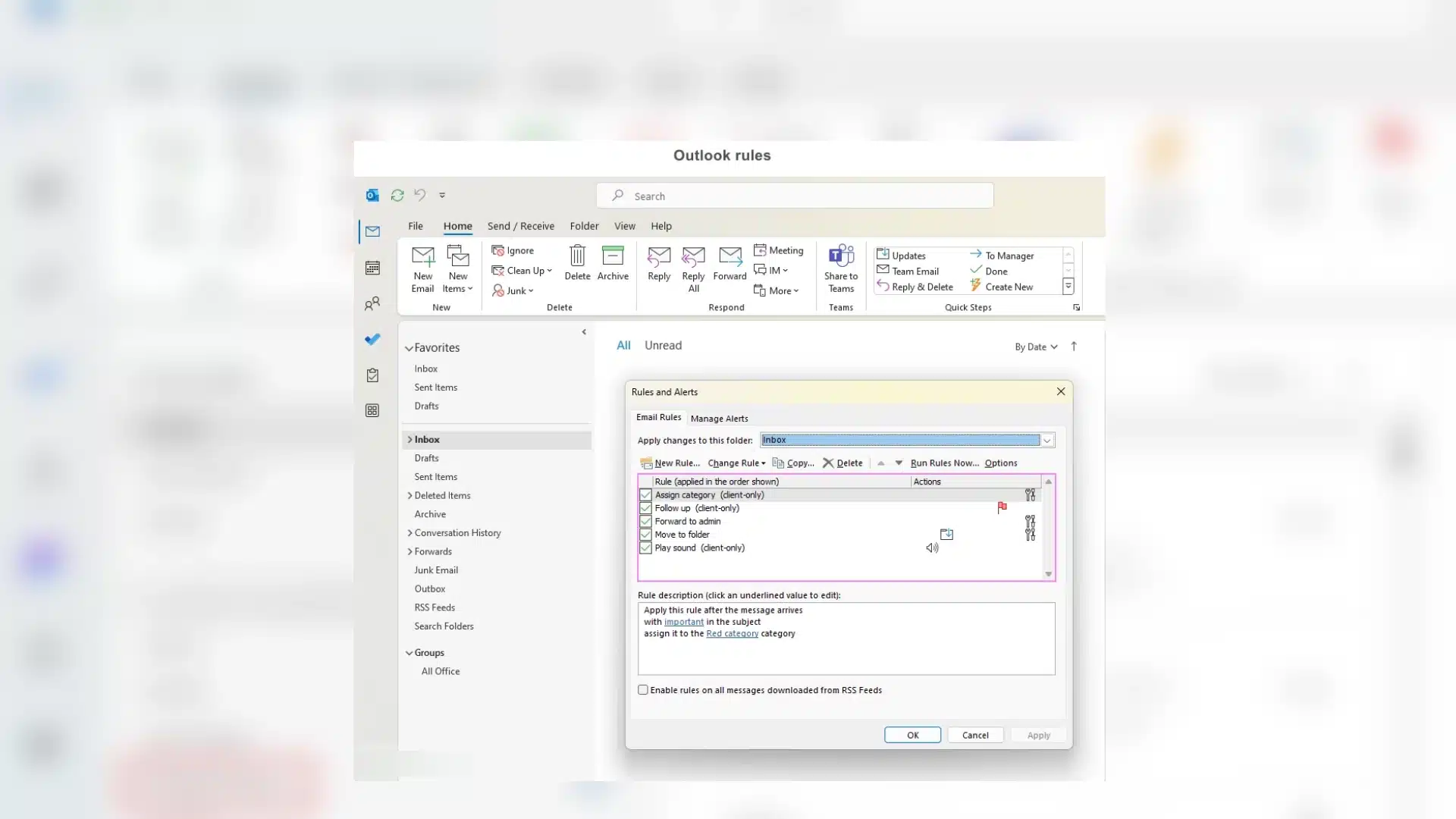
Task: Click Share to Teams icon
Action: click(x=841, y=255)
